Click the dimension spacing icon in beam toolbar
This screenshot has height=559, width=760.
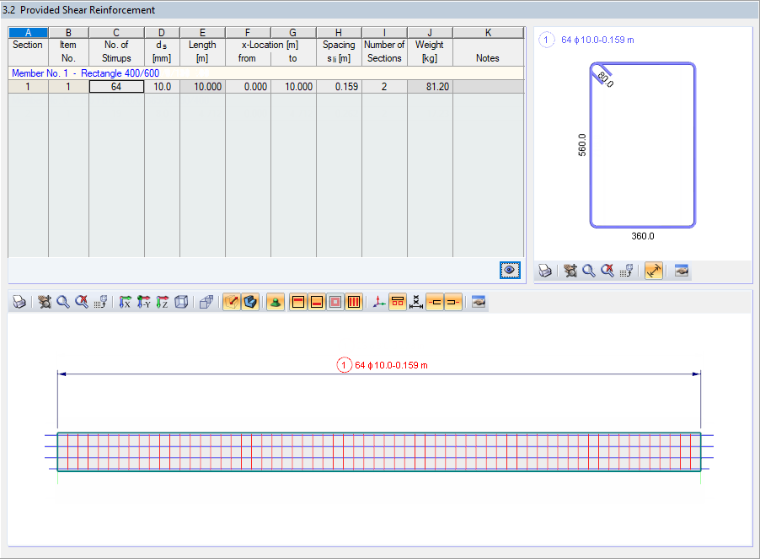(416, 302)
